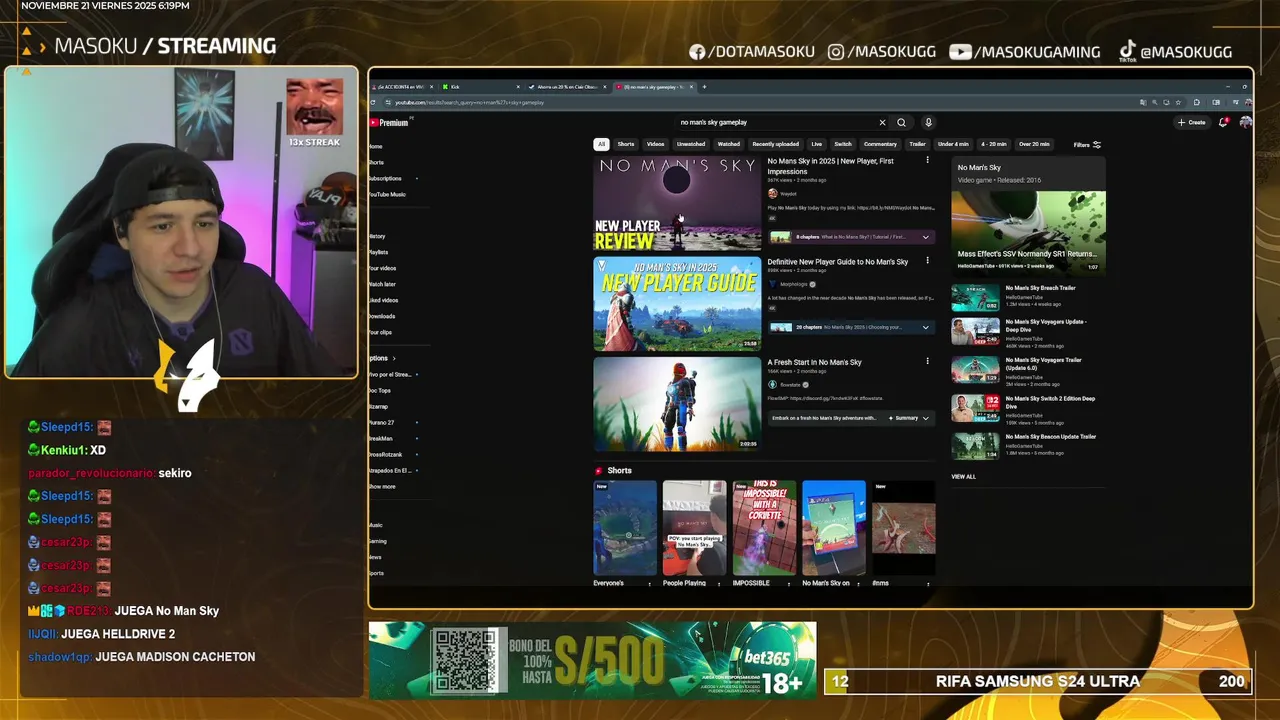Open the notifications bell
This screenshot has width=1280, height=720.
1223,122
